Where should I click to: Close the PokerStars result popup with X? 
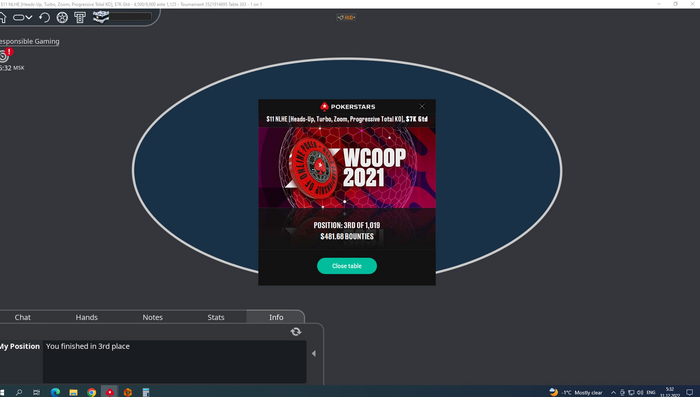(422, 106)
